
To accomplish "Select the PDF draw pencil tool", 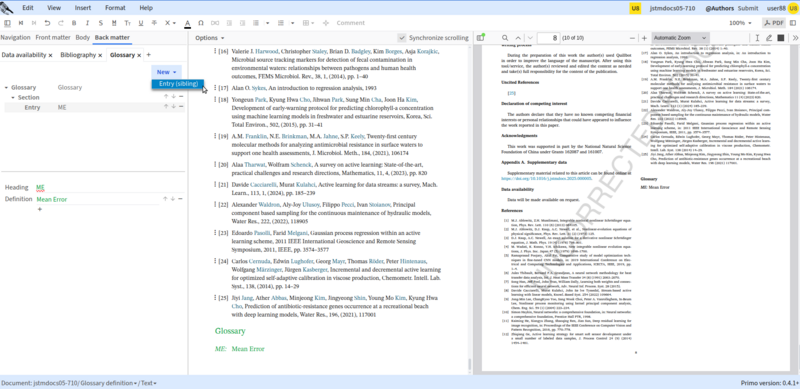I will 769,38.
